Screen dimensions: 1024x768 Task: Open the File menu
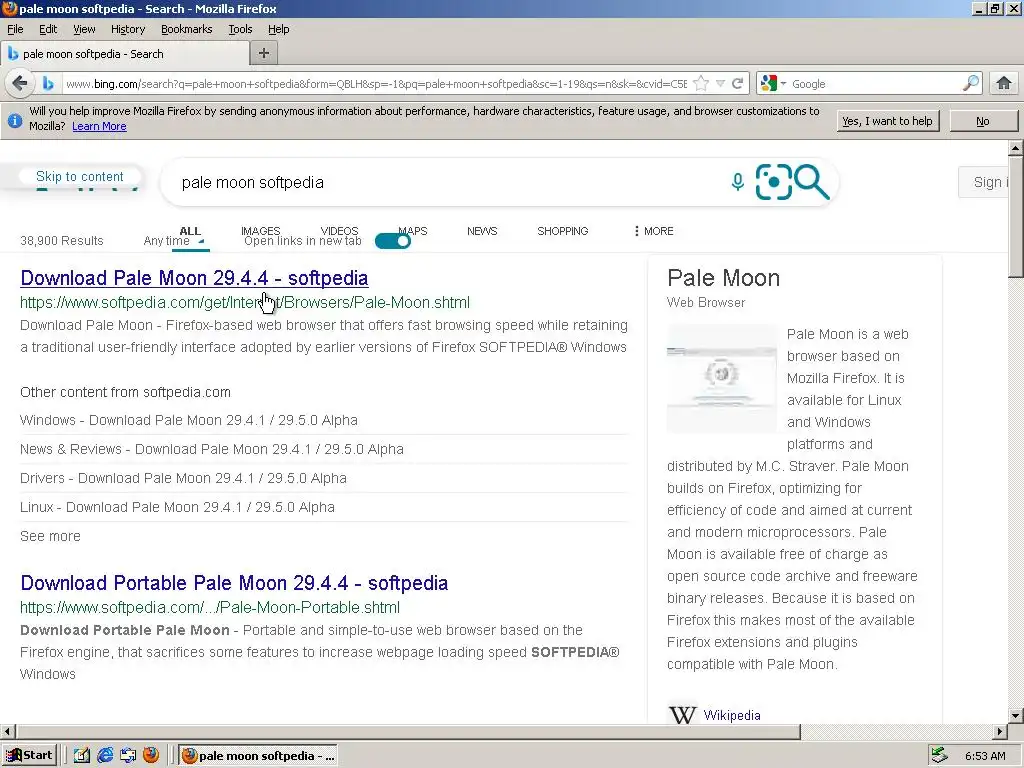[15, 29]
